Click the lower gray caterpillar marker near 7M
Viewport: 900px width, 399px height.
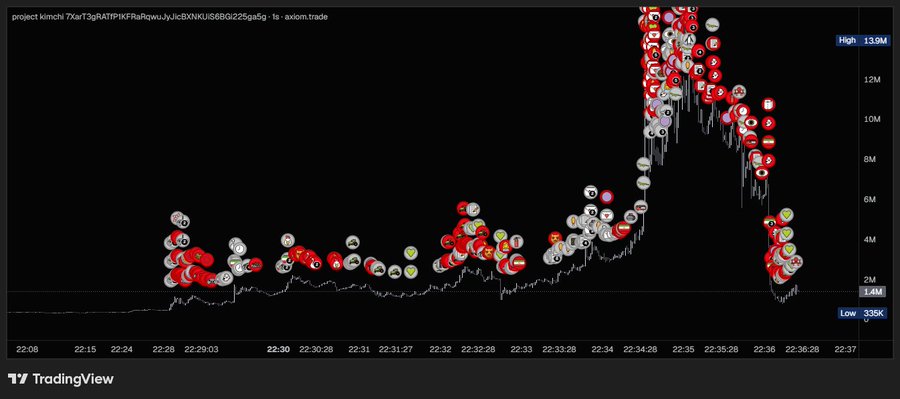point(643,183)
